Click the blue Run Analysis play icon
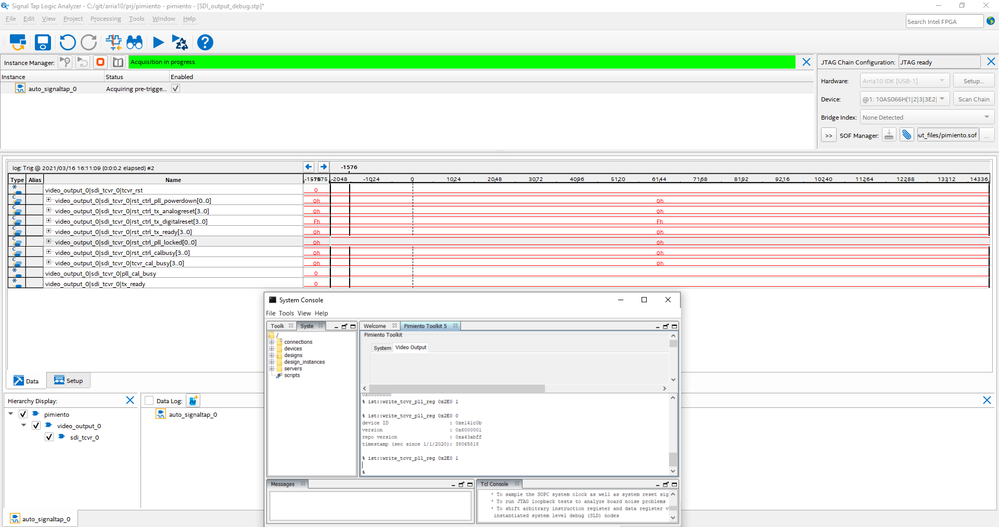This screenshot has width=999, height=527. point(158,42)
